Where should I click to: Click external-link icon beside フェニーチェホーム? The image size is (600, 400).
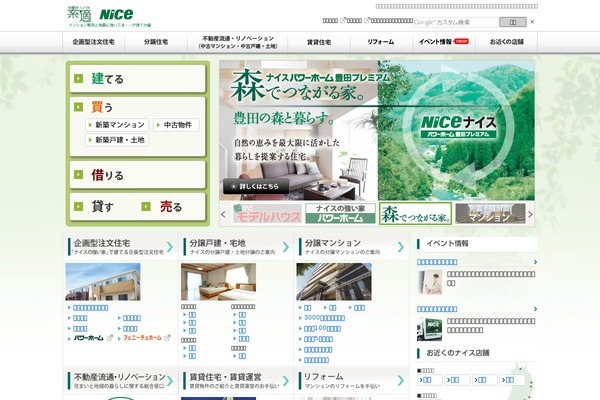167,338
